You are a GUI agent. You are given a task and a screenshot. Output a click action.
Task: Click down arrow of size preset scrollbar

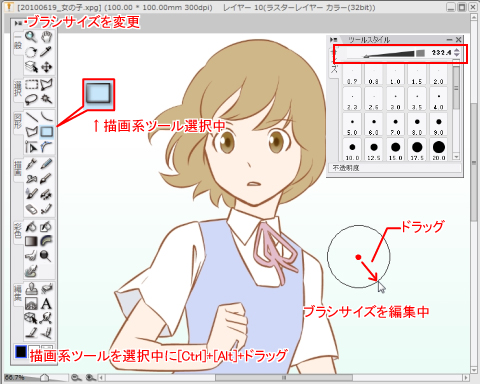[456, 156]
